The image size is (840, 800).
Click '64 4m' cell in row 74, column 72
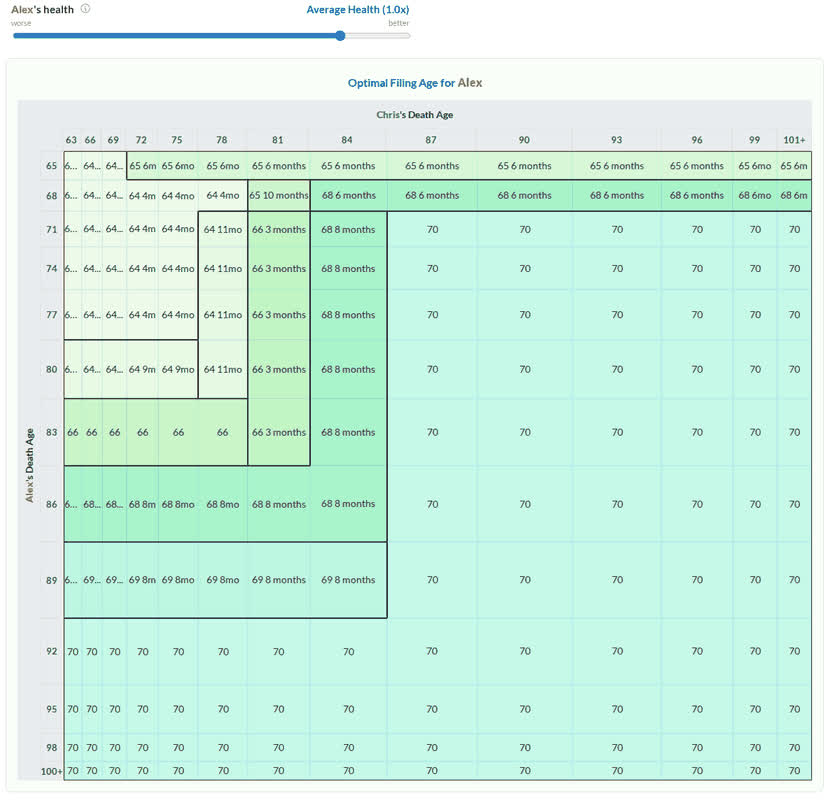tap(142, 268)
